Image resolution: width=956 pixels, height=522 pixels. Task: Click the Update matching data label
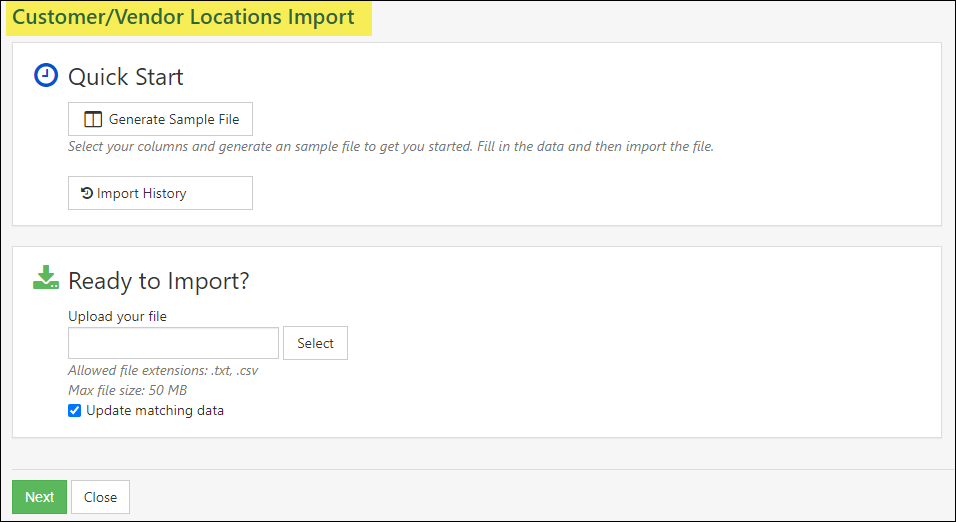pyautogui.click(x=155, y=410)
